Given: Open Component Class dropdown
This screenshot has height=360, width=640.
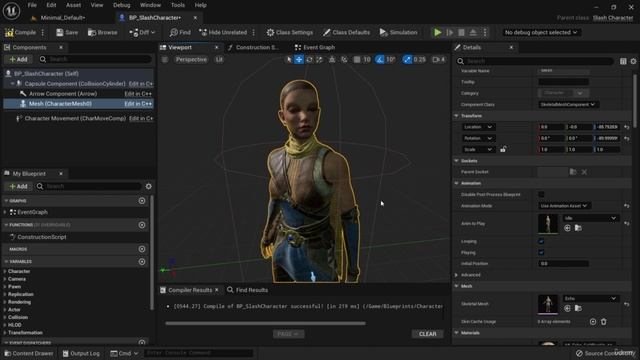Looking at the screenshot, I should click(x=568, y=104).
